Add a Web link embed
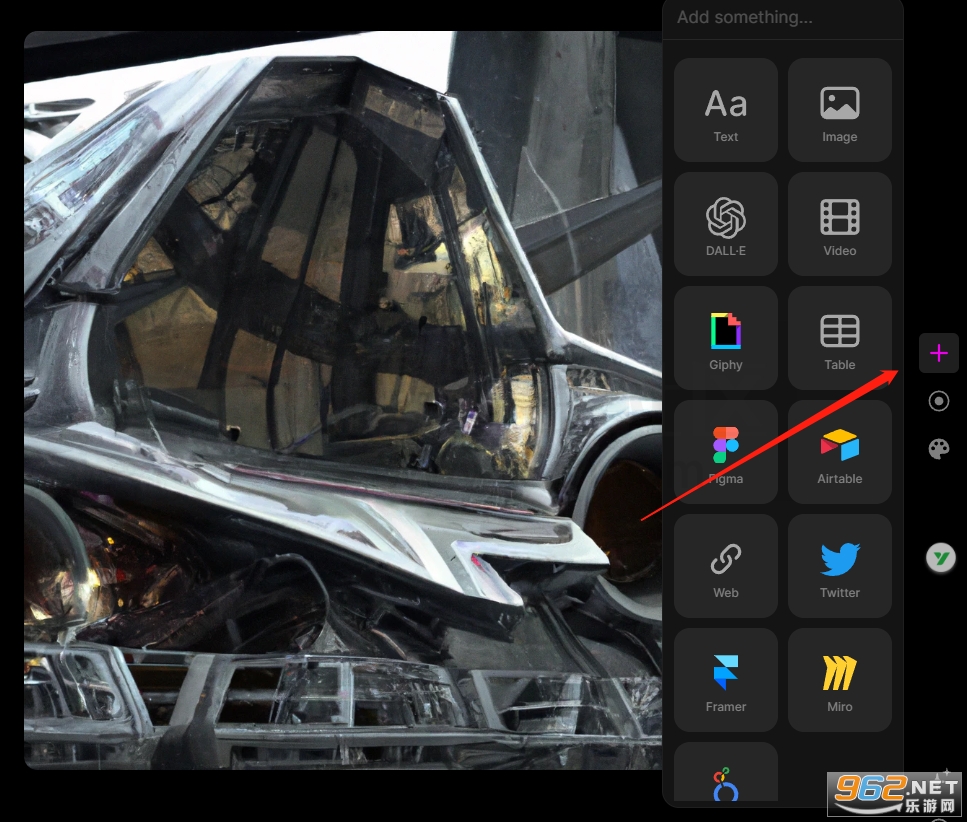 tap(726, 567)
